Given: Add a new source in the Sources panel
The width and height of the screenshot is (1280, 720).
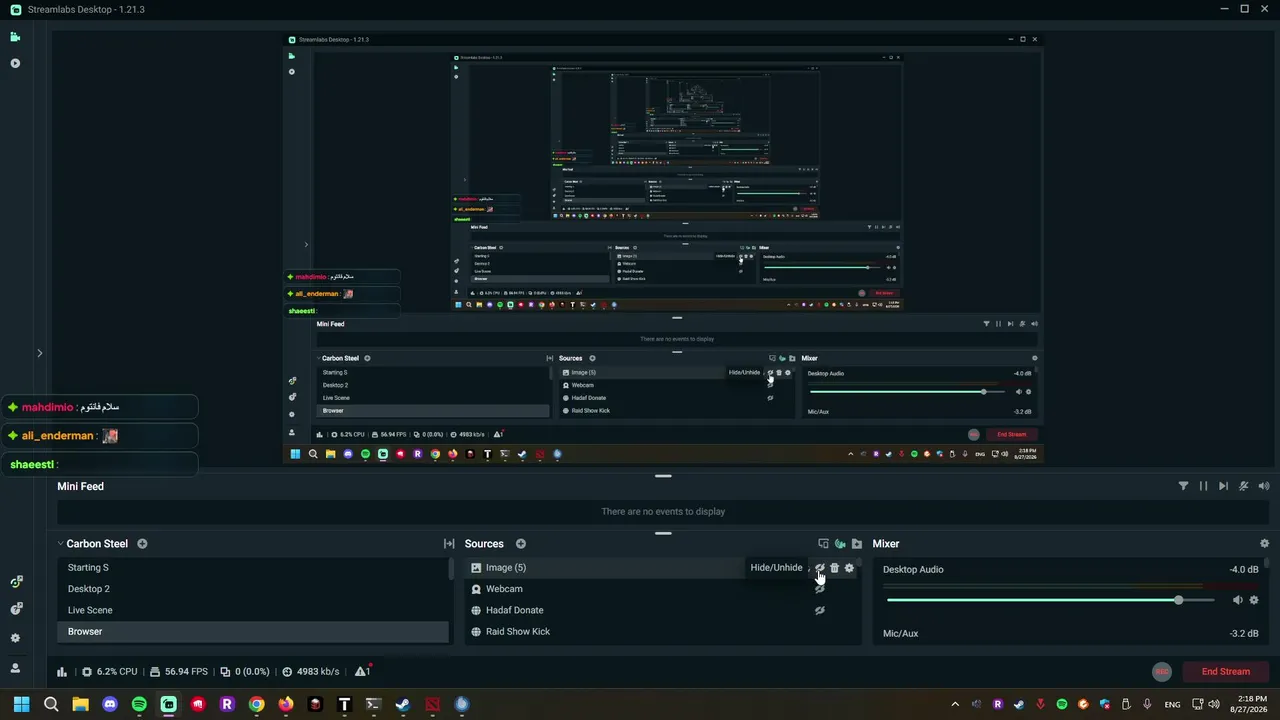Looking at the screenshot, I should [521, 544].
